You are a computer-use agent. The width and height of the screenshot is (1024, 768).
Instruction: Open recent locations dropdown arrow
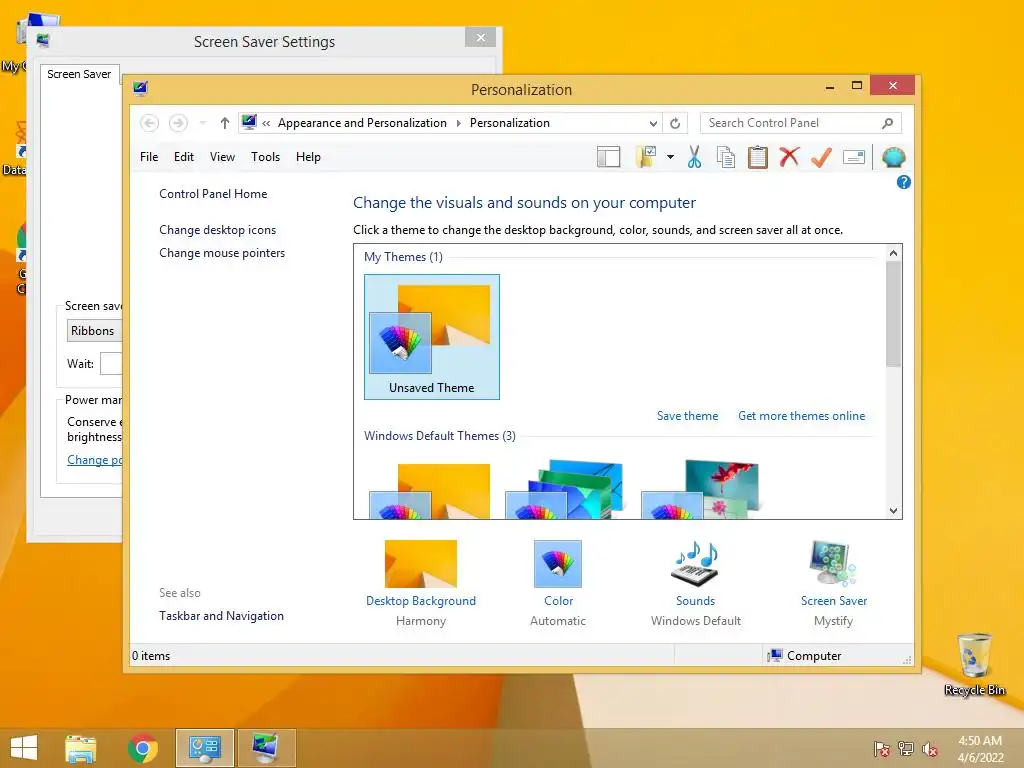[202, 123]
